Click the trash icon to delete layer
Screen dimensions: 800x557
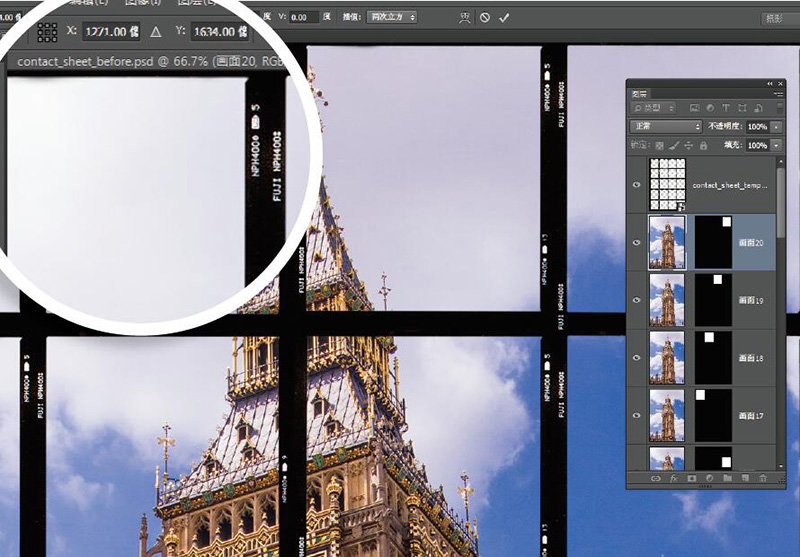tap(763, 480)
